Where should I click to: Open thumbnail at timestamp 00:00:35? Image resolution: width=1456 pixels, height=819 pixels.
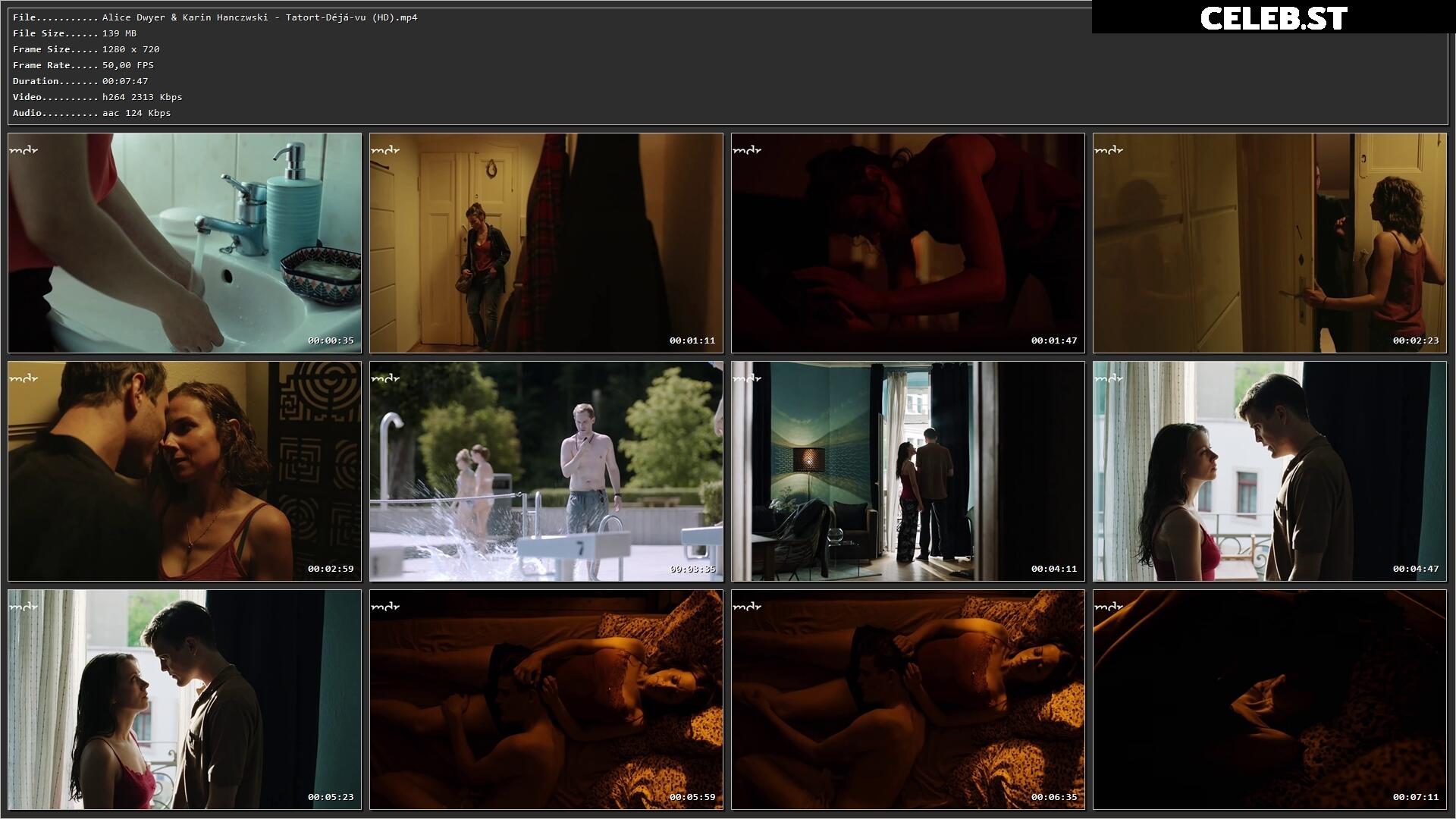(x=184, y=243)
